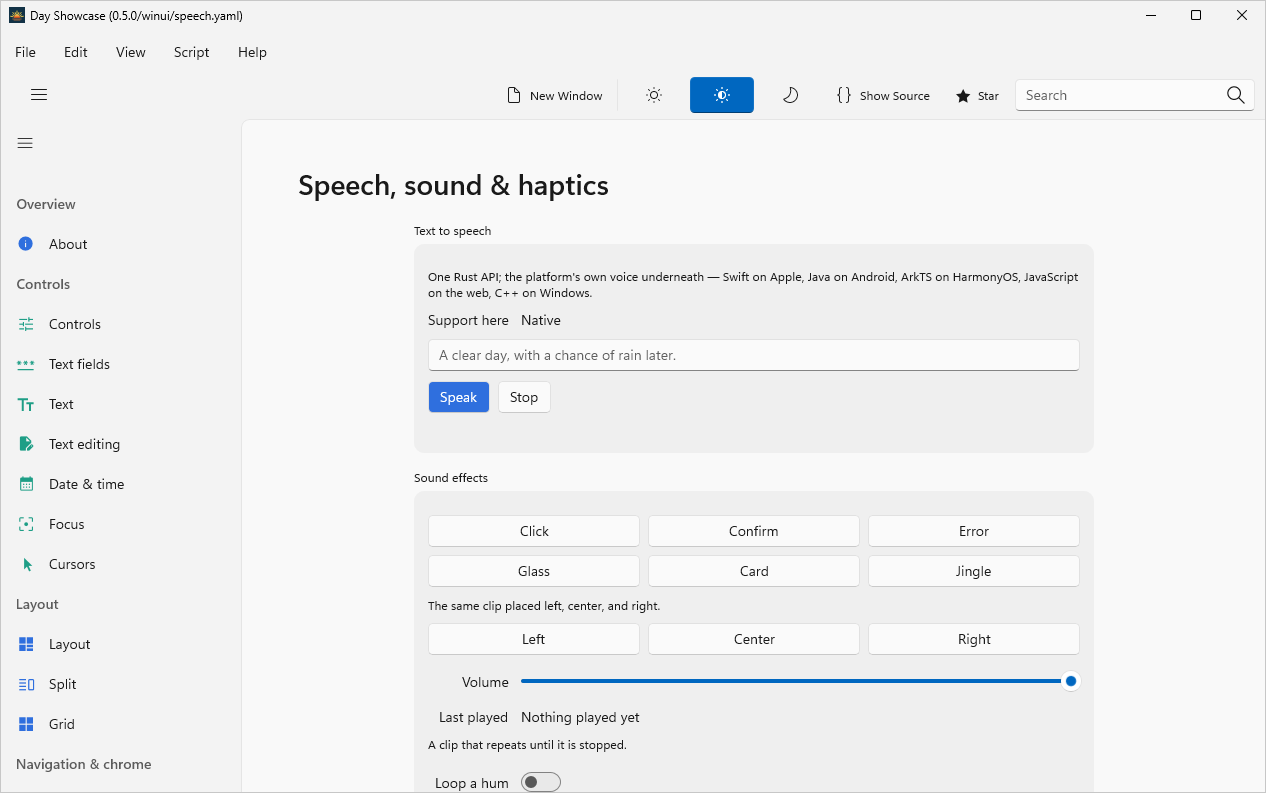Play the Confirm sound effect
This screenshot has height=793, width=1266.
[x=754, y=531]
